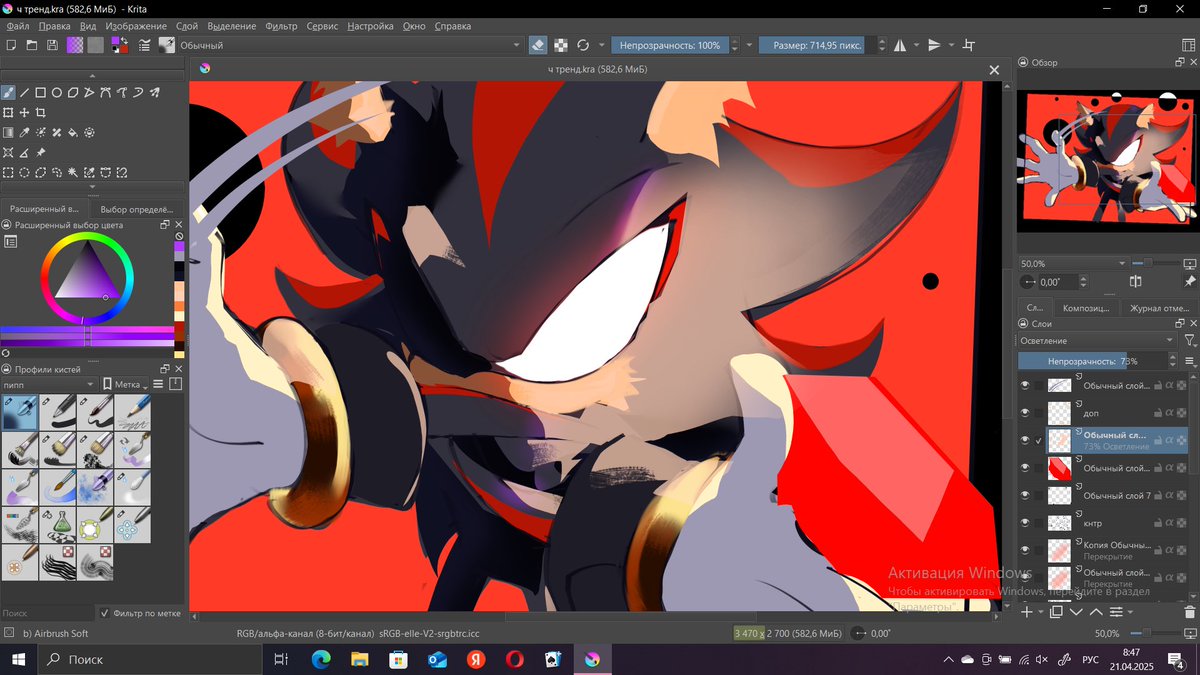The width and height of the screenshot is (1200, 675).
Task: Create a new document from toolbar
Action: 11,45
